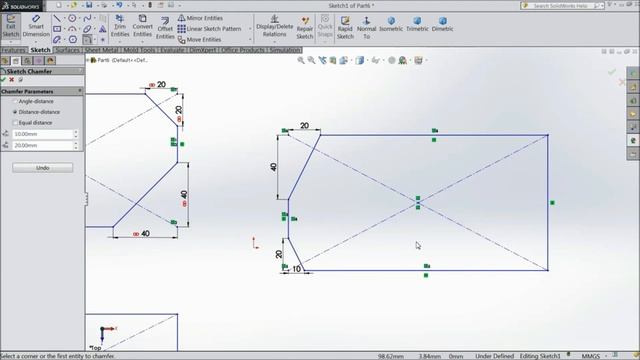The image size is (640, 360).
Task: Open the Mold Tools tab
Action: tap(139, 50)
